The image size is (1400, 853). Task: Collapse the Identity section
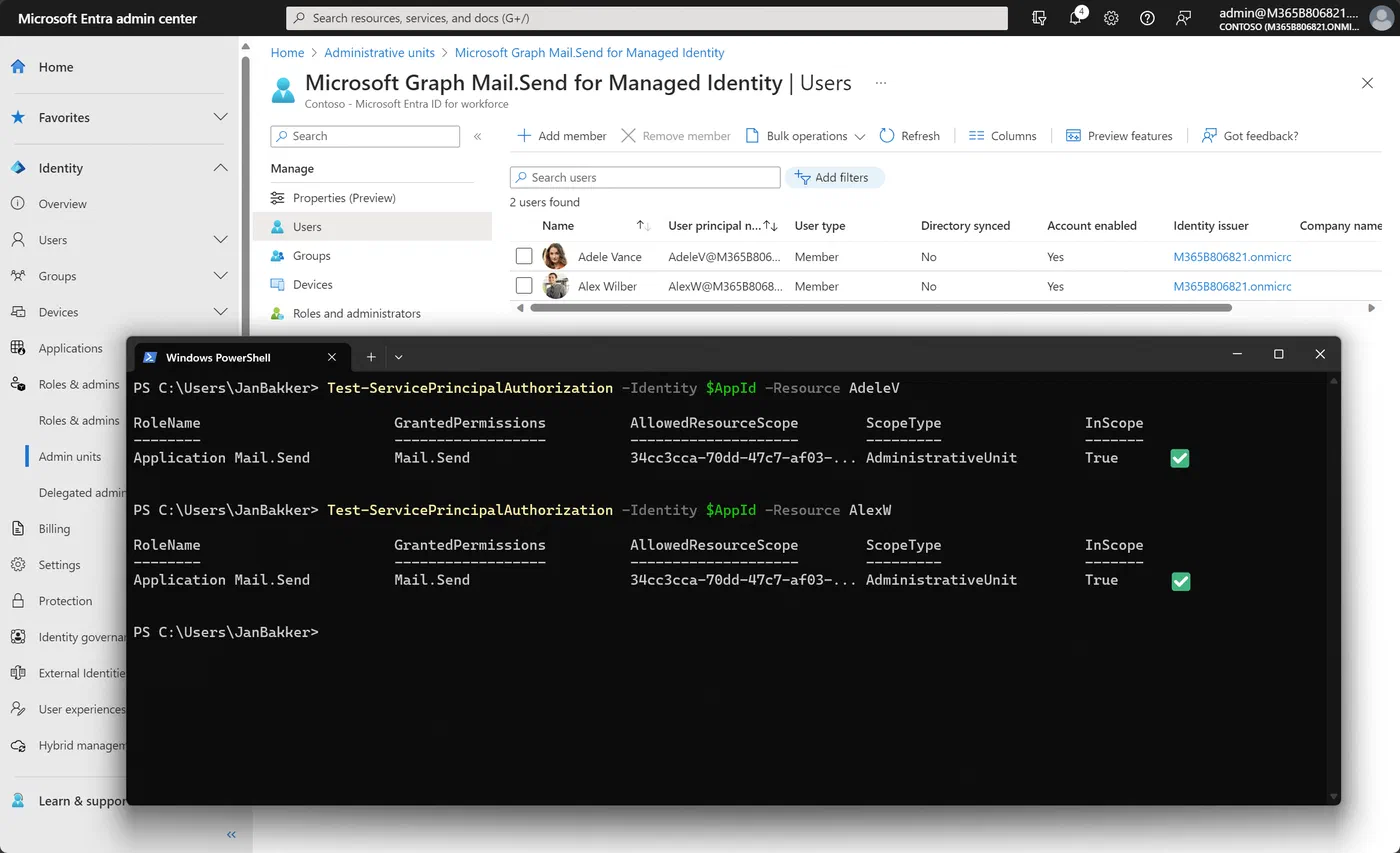pyautogui.click(x=221, y=168)
